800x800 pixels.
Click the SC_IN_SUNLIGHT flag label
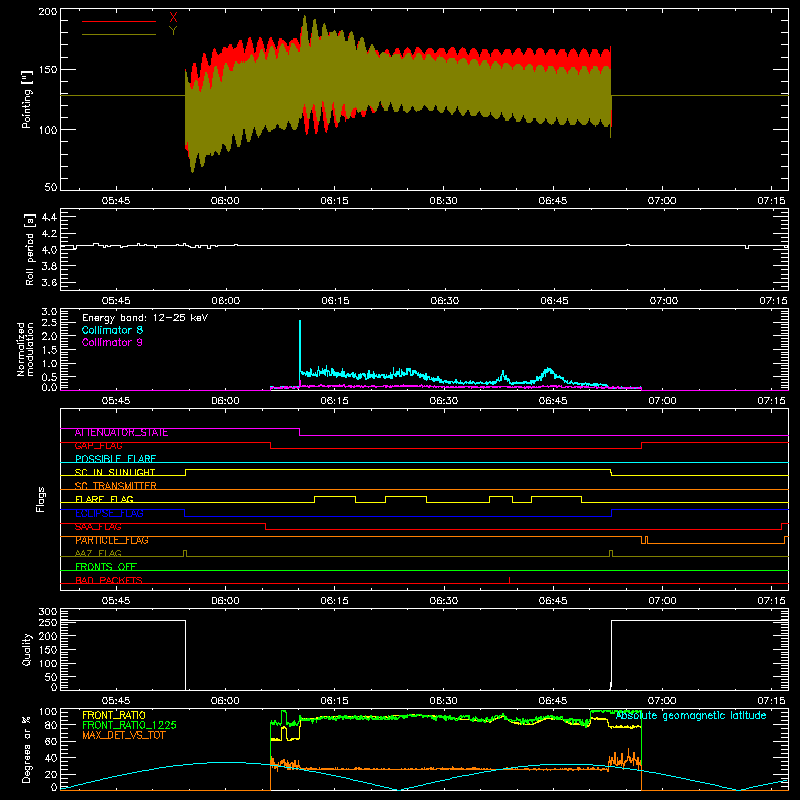[115, 472]
